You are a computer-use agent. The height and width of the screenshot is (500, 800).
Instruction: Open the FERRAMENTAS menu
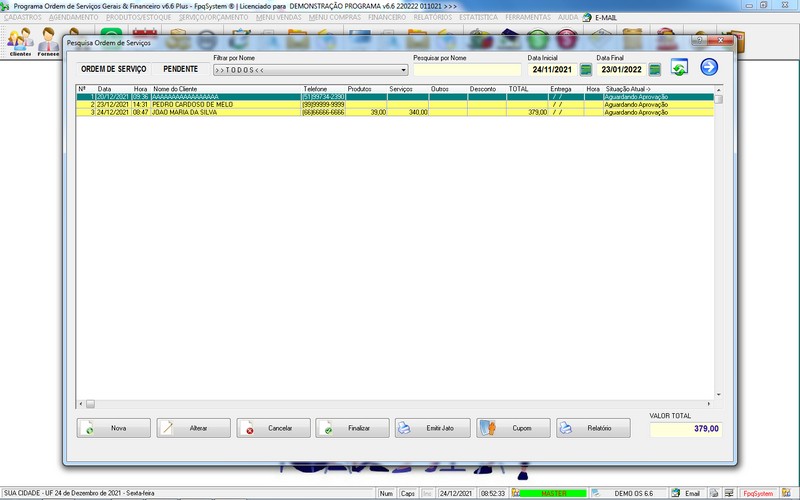(x=528, y=17)
